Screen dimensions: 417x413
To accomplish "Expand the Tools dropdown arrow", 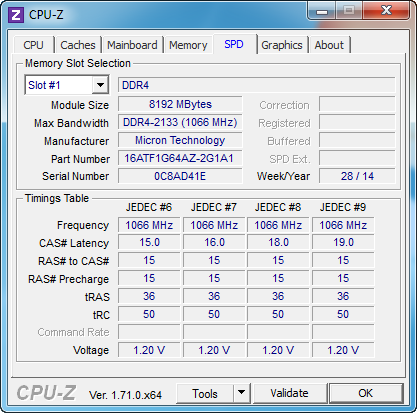I will [x=241, y=393].
